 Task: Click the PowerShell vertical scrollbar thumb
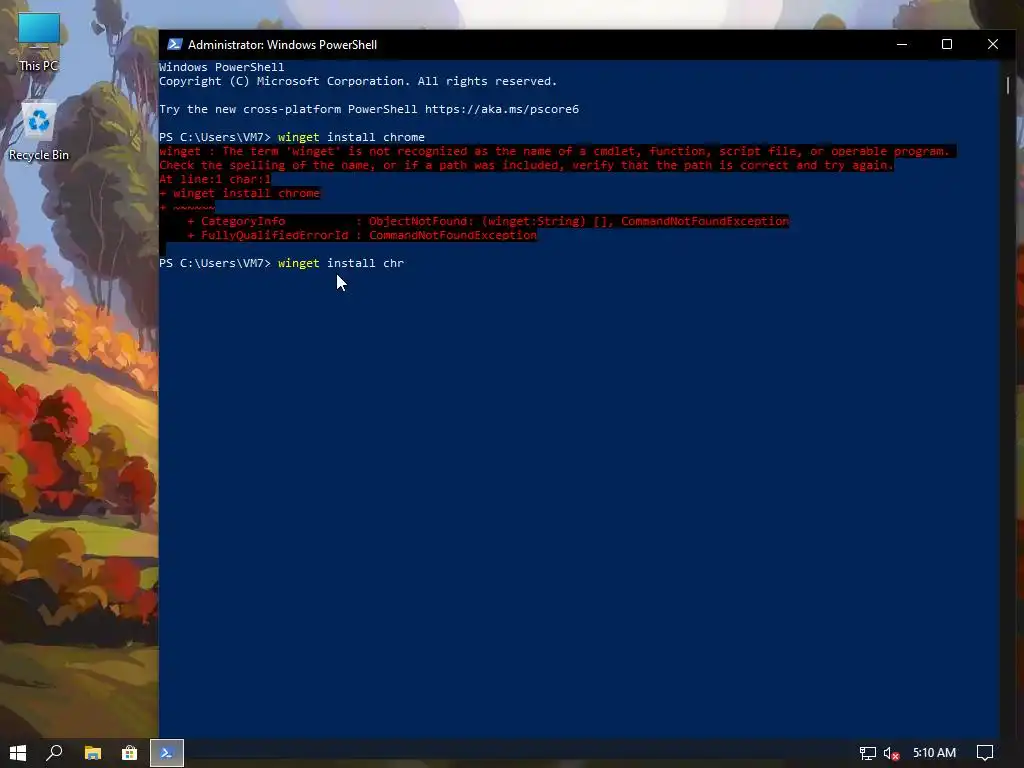[1008, 85]
